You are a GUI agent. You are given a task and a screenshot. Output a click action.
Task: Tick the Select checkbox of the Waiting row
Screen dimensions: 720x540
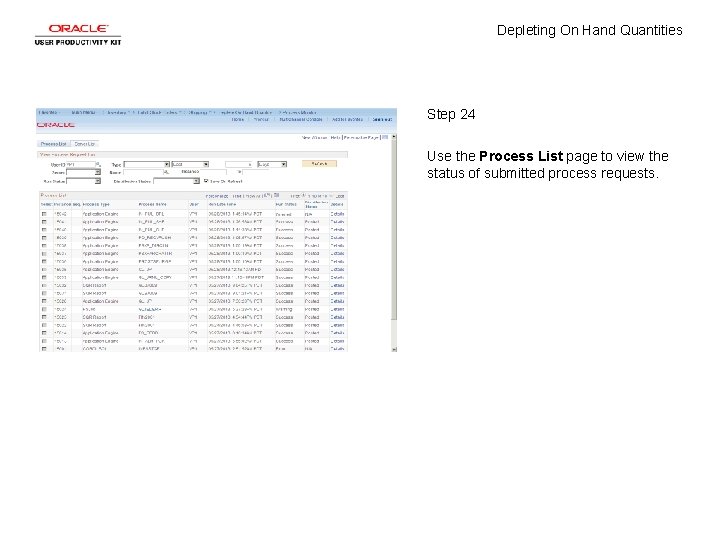click(x=44, y=309)
